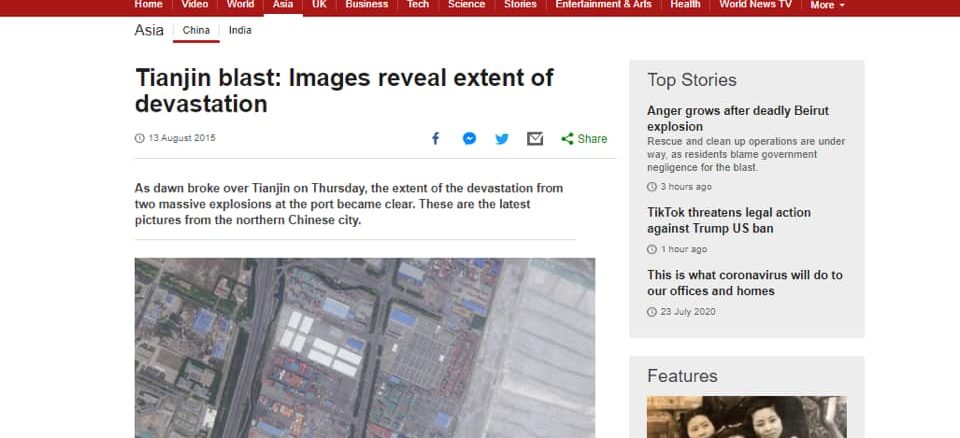This screenshot has width=960, height=438.
Task: Click the Features photo thumbnail
Action: coord(747,417)
